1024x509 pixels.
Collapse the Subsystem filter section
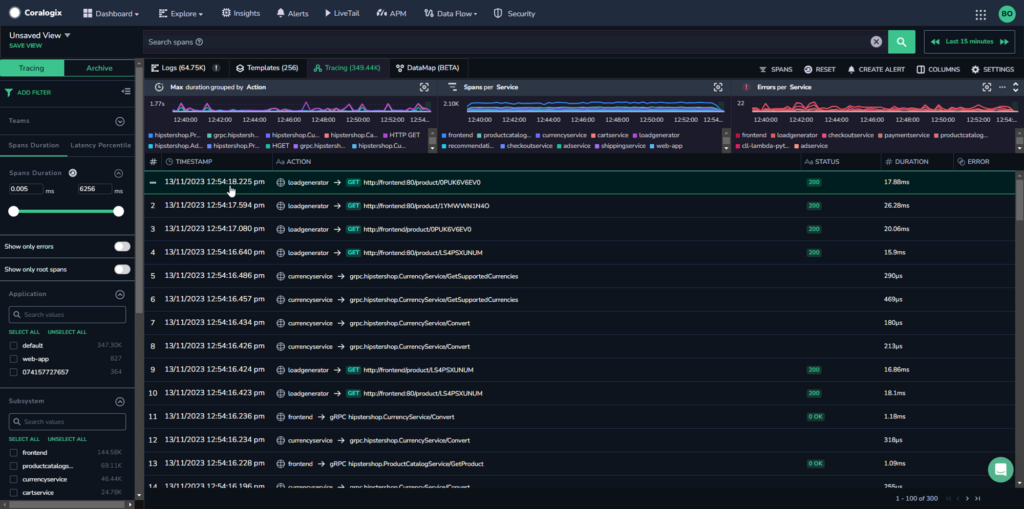(120, 402)
